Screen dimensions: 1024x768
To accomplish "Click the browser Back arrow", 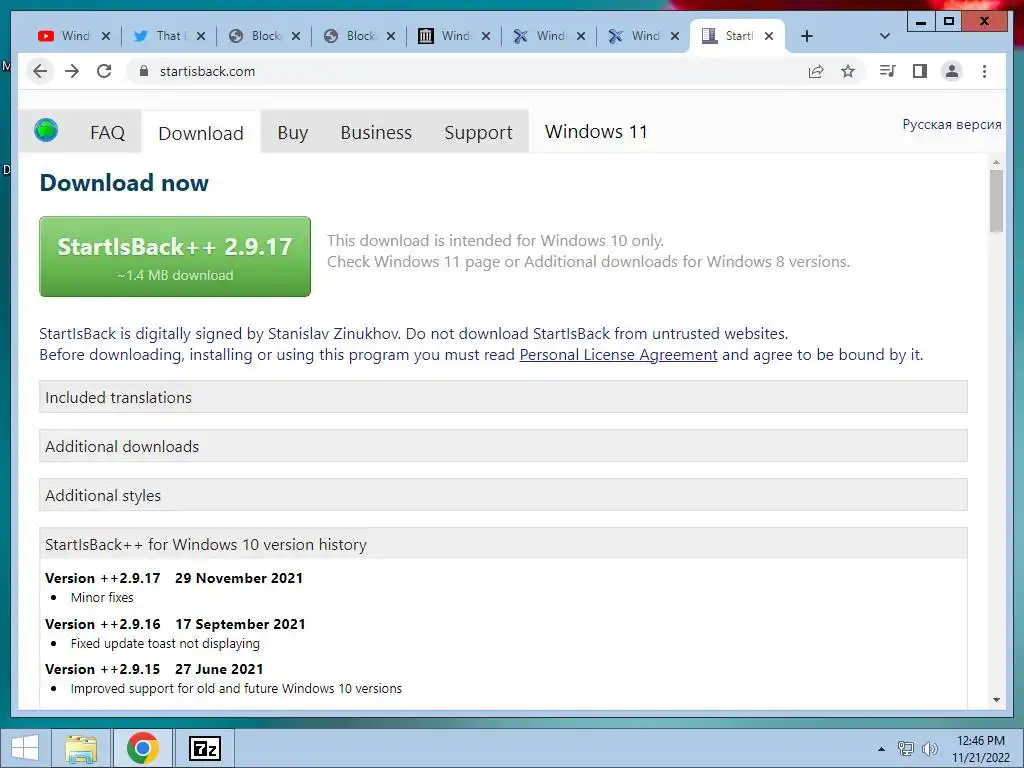I will point(40,71).
